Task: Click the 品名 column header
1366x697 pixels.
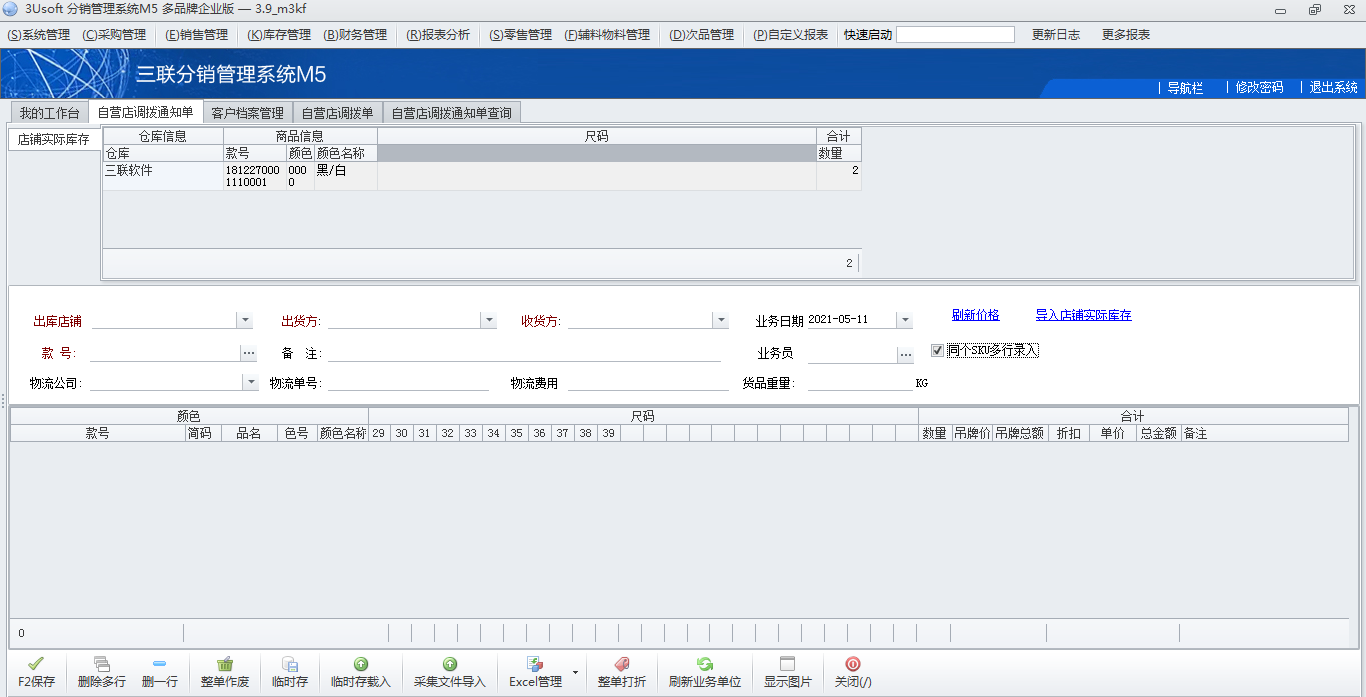Action: [x=248, y=433]
